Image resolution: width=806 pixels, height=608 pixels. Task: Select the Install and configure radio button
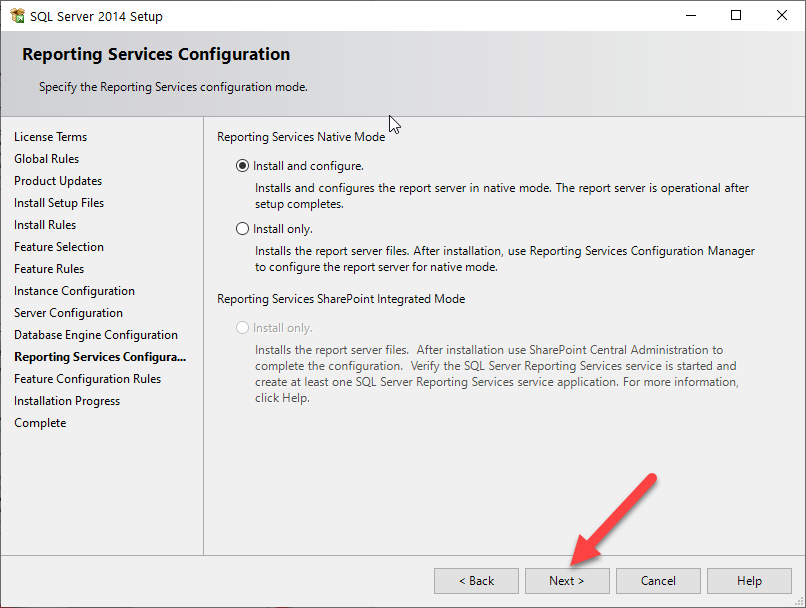[242, 166]
